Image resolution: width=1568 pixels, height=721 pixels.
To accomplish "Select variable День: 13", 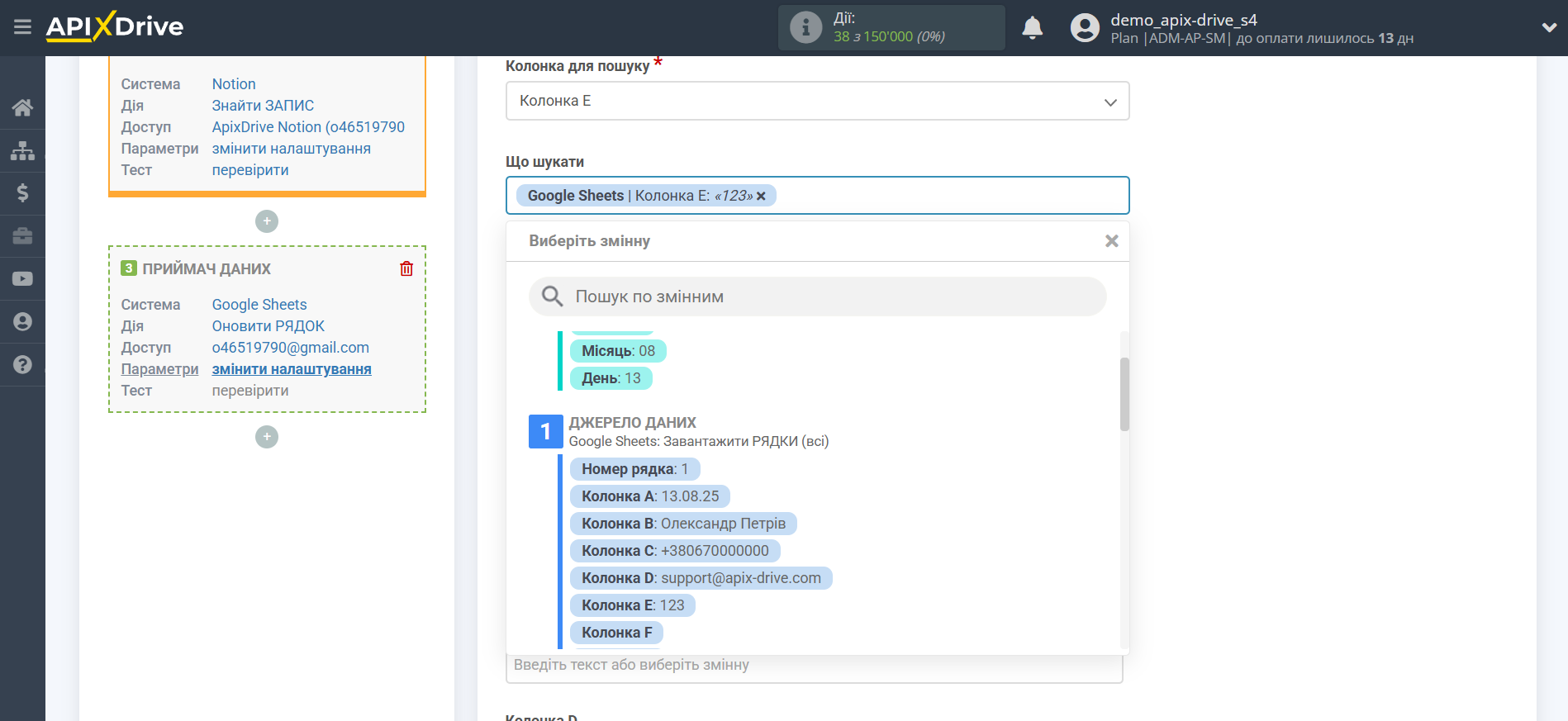I will tap(611, 378).
